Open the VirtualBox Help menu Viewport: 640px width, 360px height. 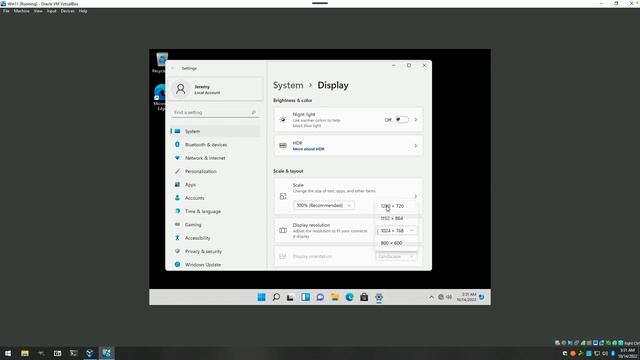83,11
